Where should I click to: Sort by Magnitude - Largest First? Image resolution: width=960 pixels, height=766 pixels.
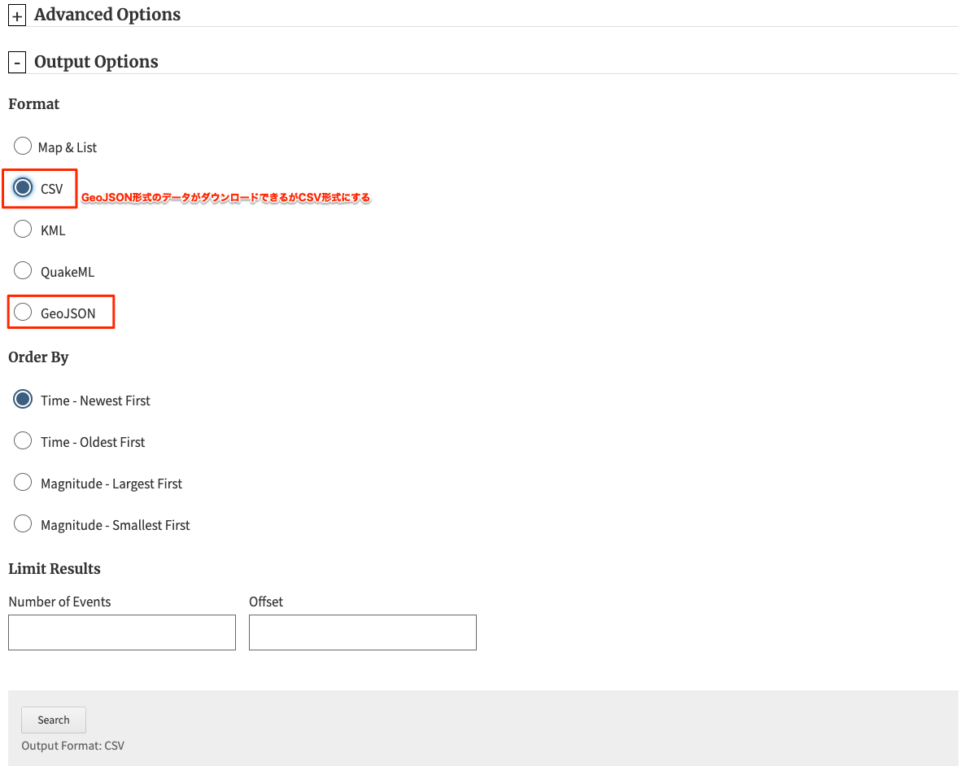[22, 482]
